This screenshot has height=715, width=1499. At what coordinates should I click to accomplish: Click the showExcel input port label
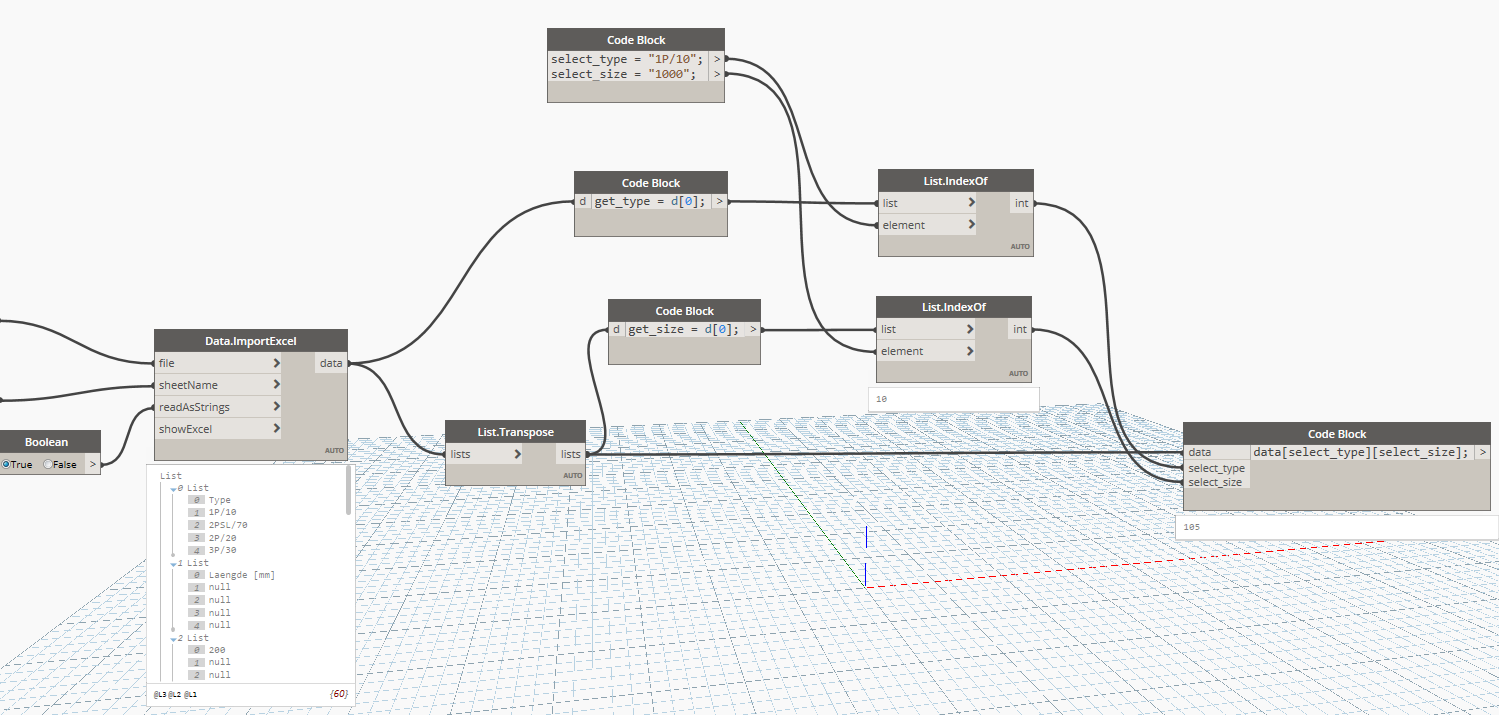[185, 429]
